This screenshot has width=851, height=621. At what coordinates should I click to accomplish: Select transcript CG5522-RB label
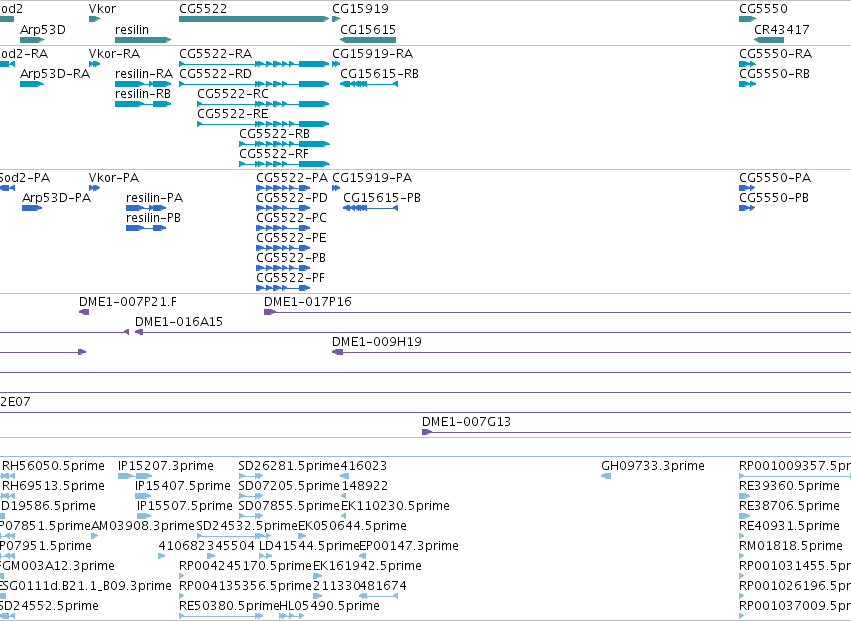click(x=275, y=134)
